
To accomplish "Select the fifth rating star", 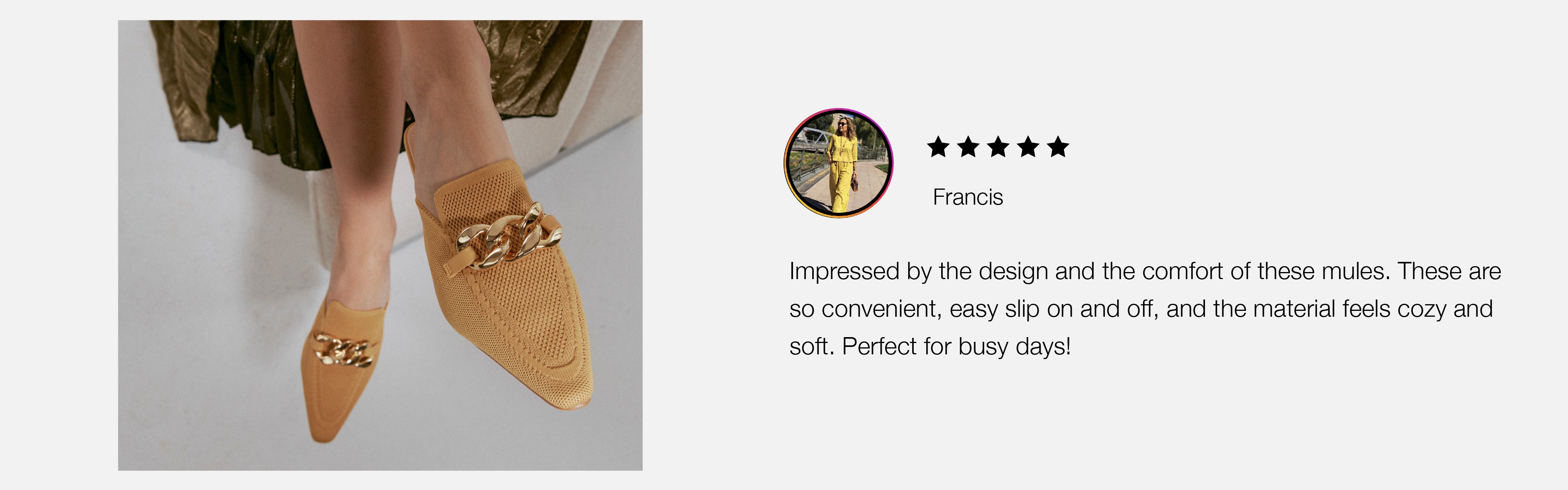I will pos(1058,147).
